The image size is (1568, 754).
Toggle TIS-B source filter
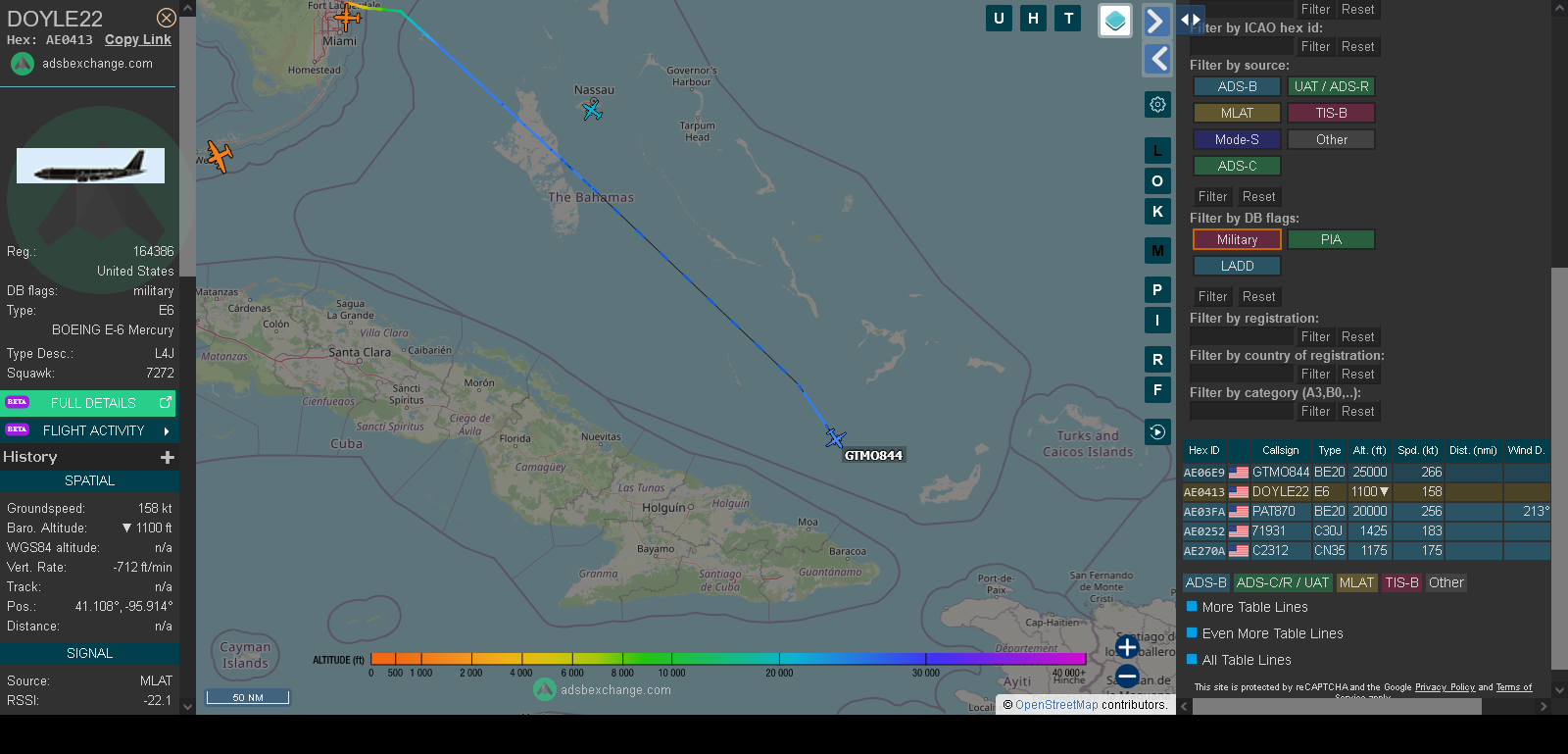(1331, 113)
